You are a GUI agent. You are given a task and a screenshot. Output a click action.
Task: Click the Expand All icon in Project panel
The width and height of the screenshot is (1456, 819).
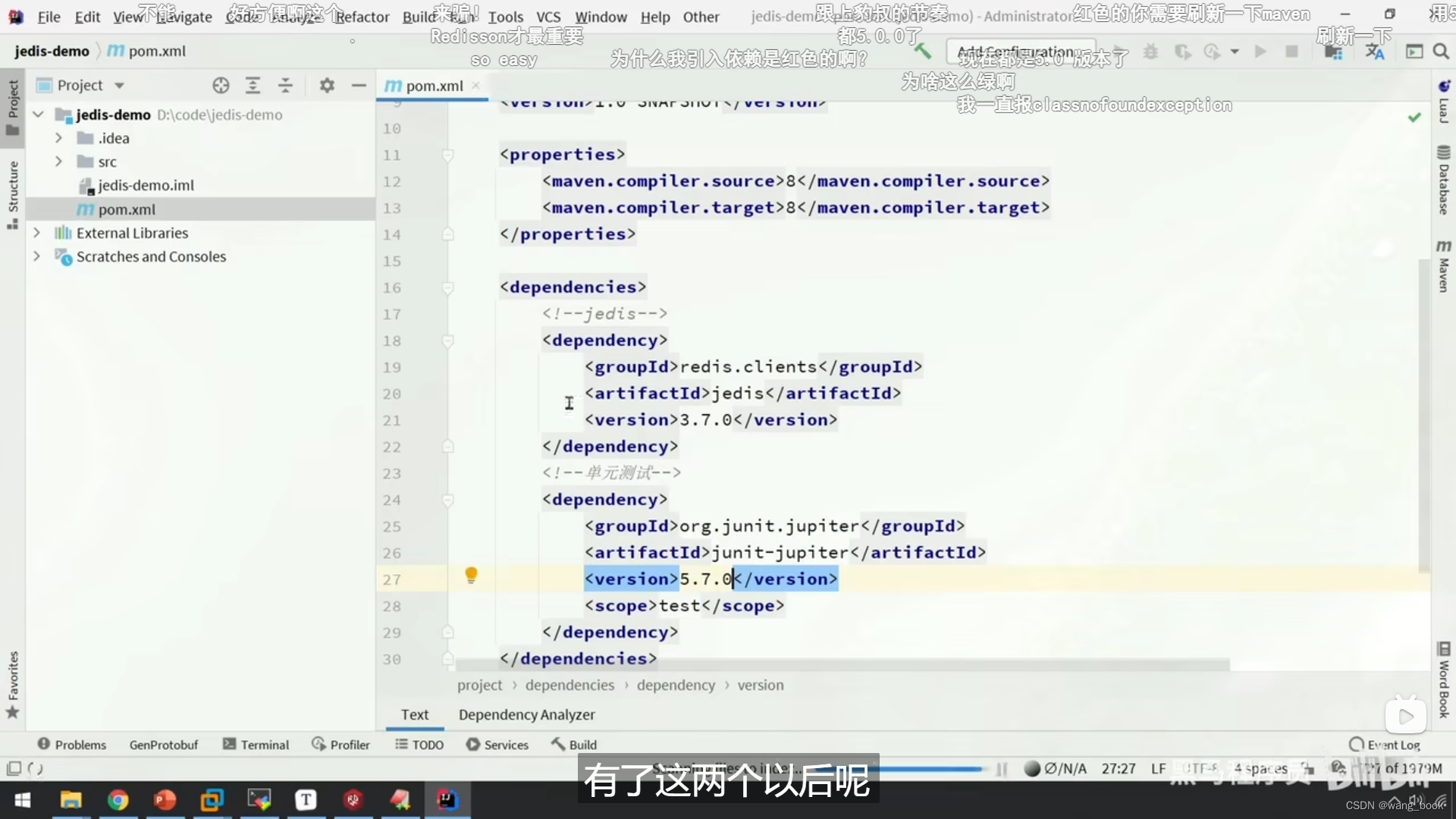tap(253, 86)
